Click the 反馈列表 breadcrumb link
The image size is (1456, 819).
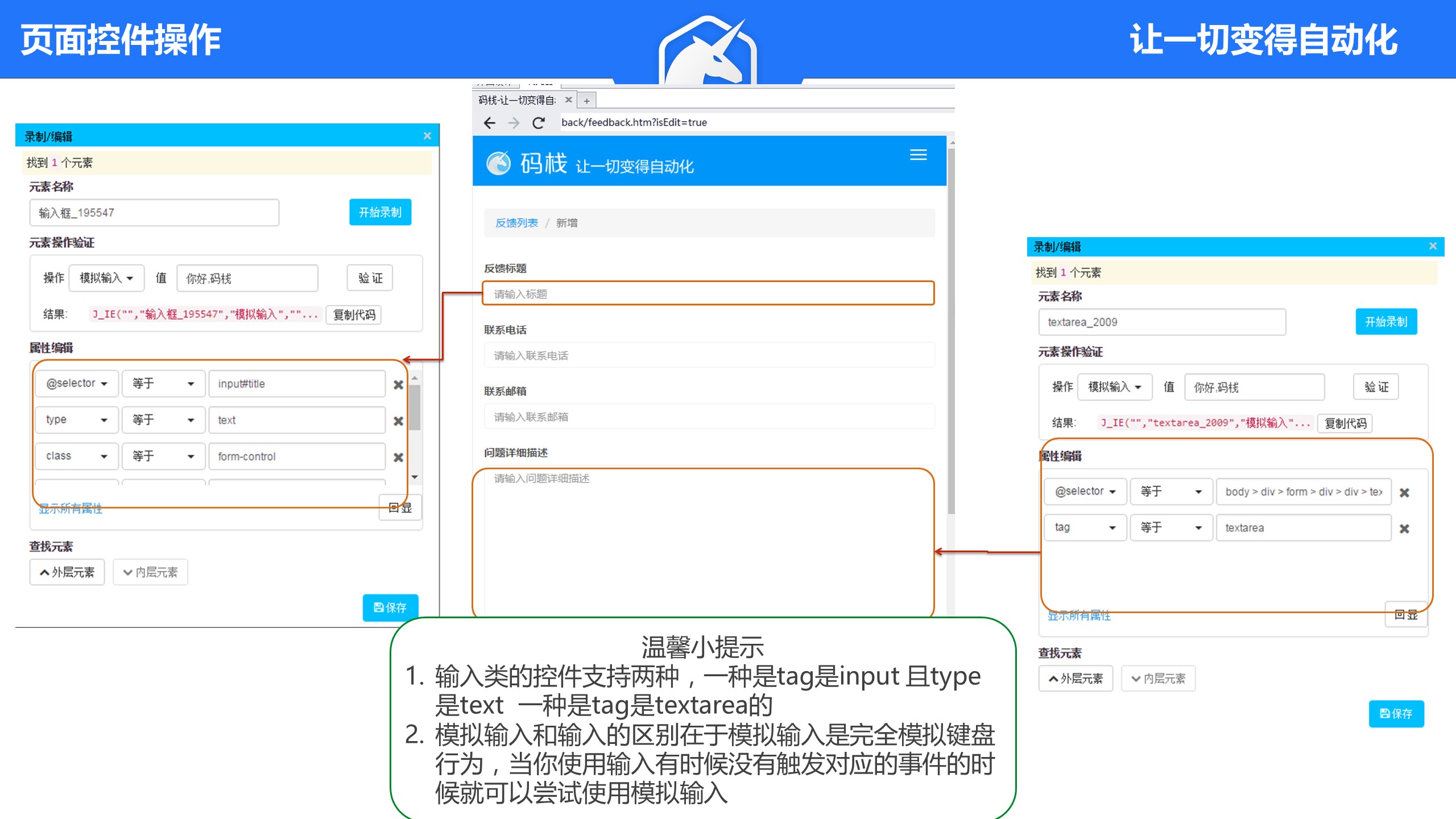516,223
